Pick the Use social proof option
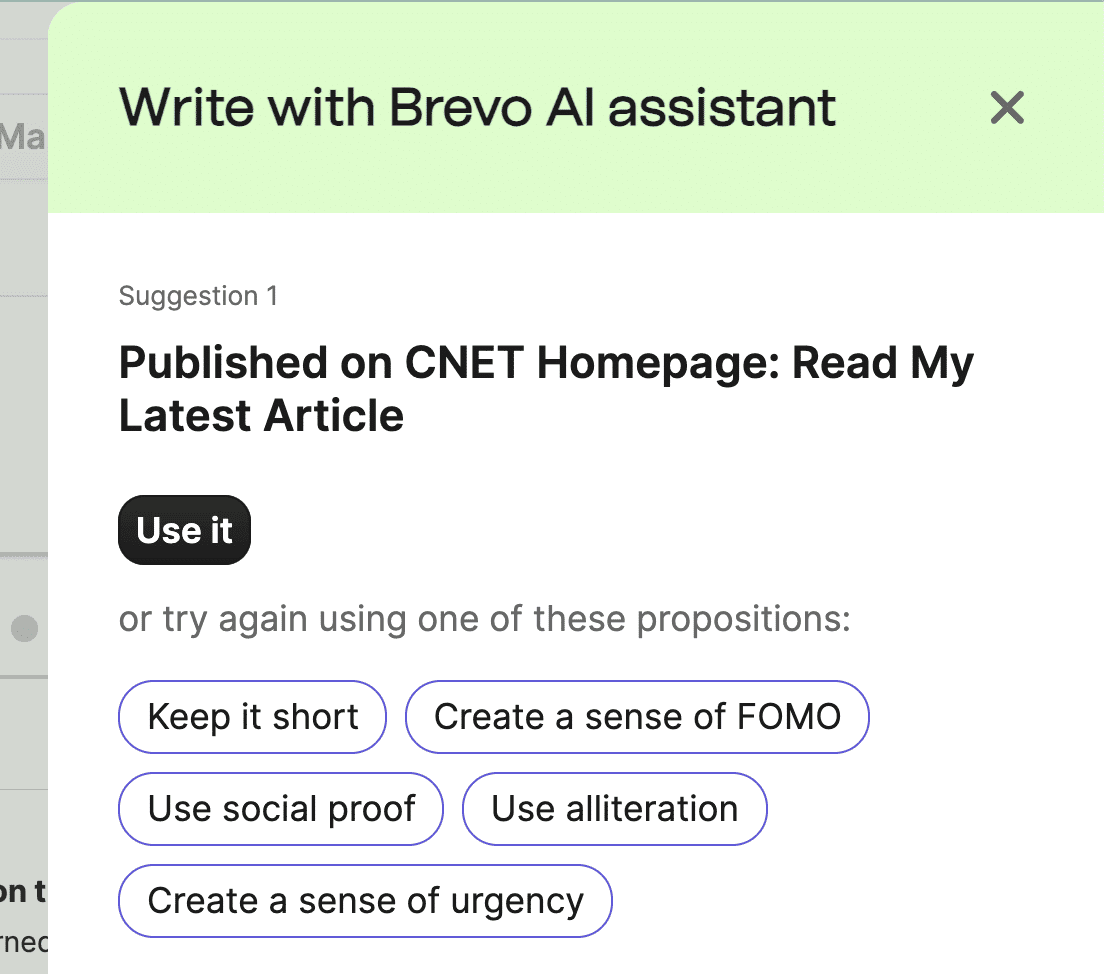Viewport: 1104px width, 974px height. [x=281, y=808]
